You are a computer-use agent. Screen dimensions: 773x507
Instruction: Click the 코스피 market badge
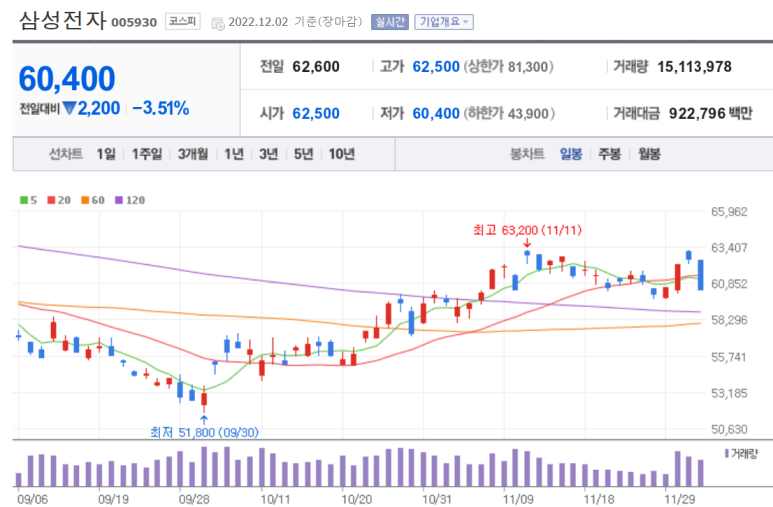coord(182,21)
